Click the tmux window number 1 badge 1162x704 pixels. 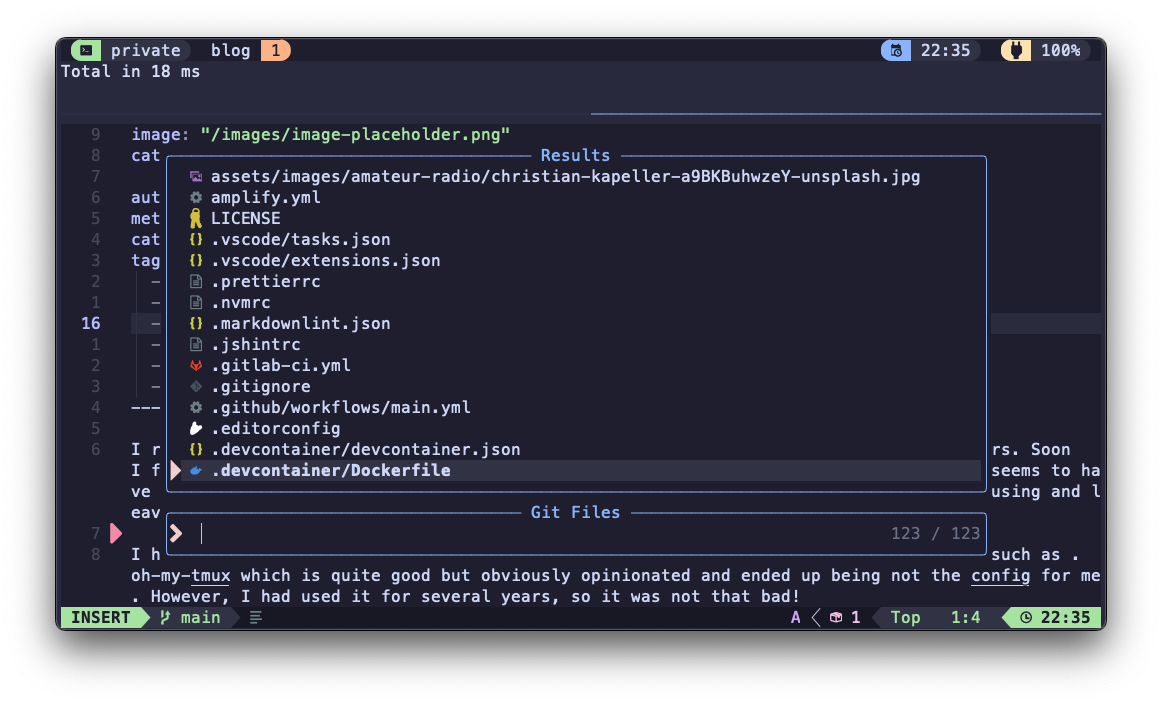point(276,50)
